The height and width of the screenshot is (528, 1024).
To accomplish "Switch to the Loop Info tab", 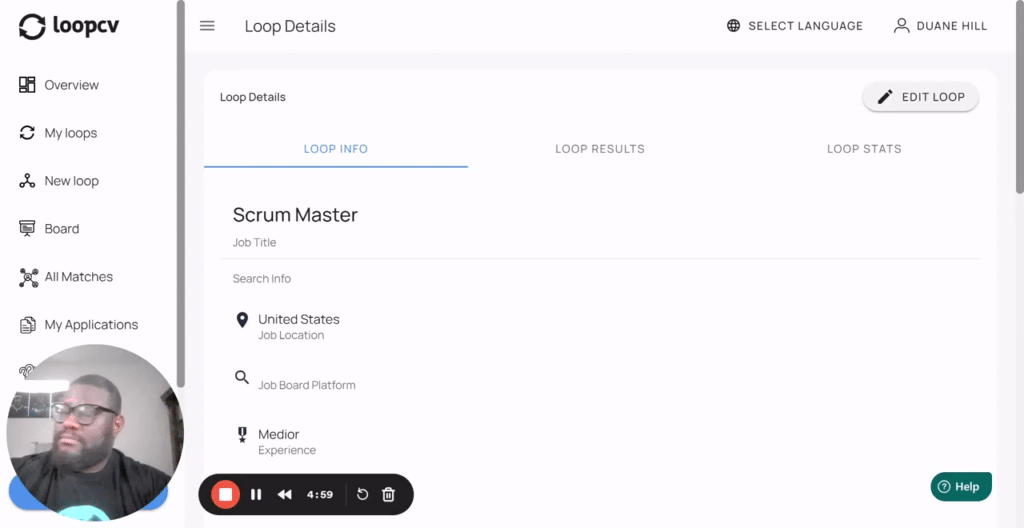I will tap(336, 149).
